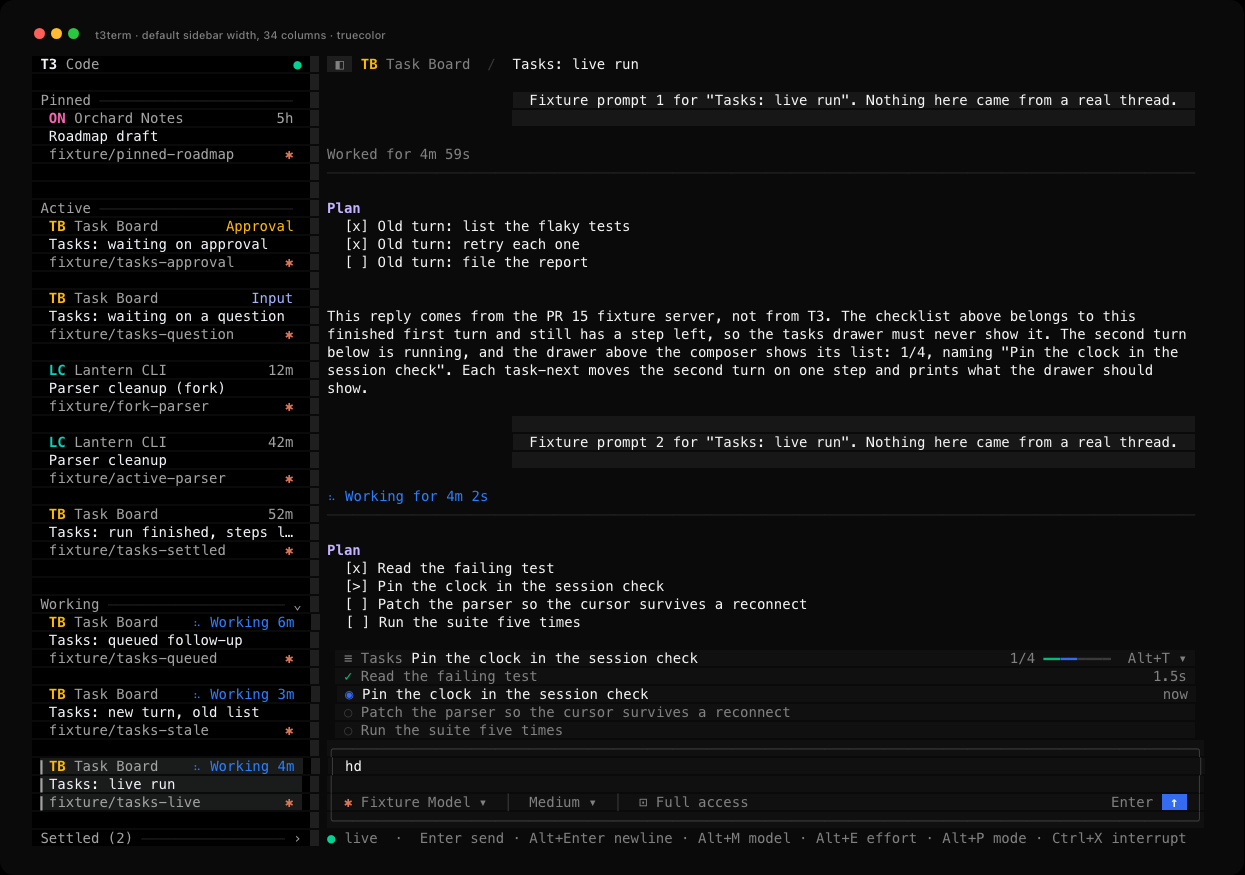
Task: Expand the Settled (2) section arrow
Action: pos(297,838)
